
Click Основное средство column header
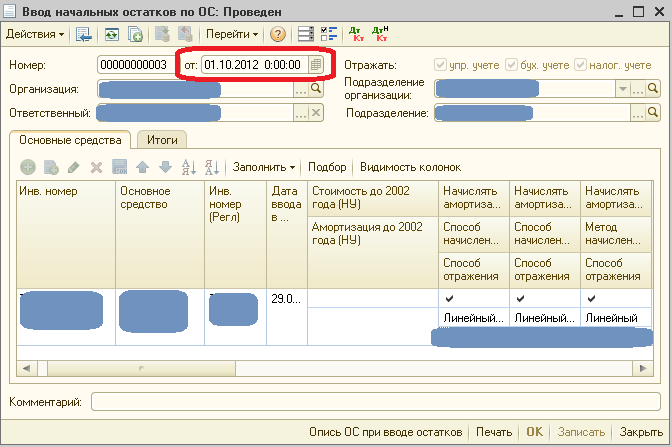160,234
